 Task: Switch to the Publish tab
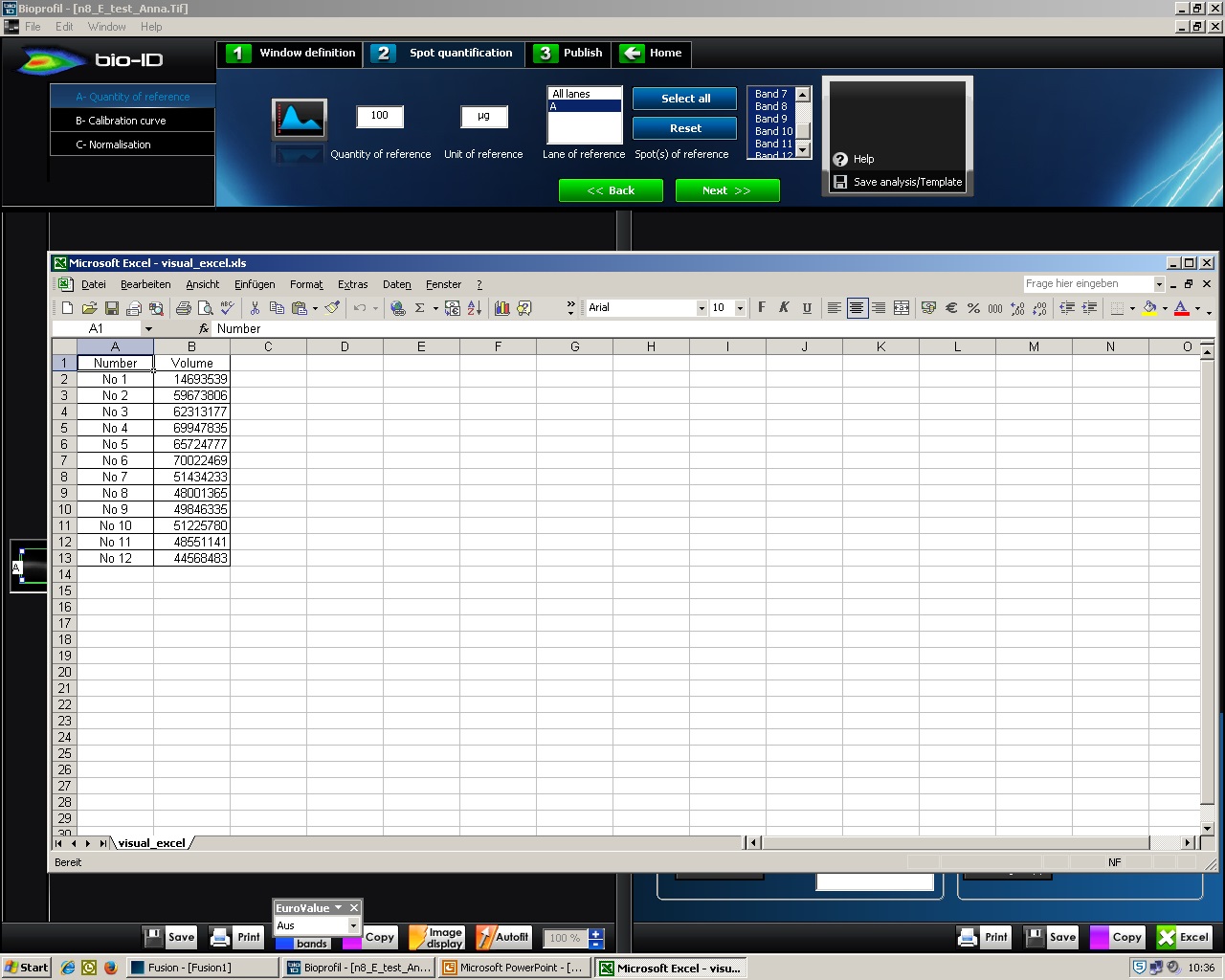click(x=570, y=54)
